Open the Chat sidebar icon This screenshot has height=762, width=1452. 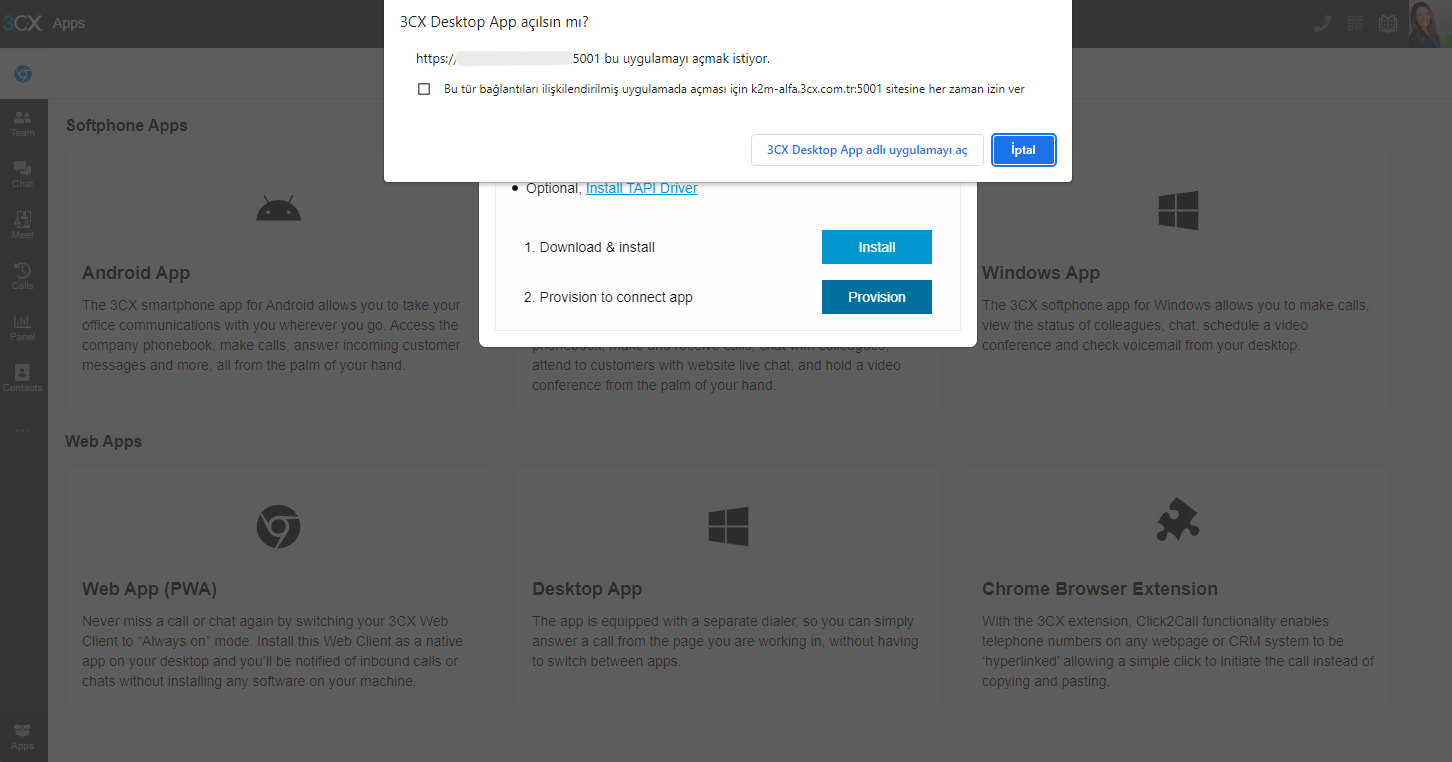[22, 174]
